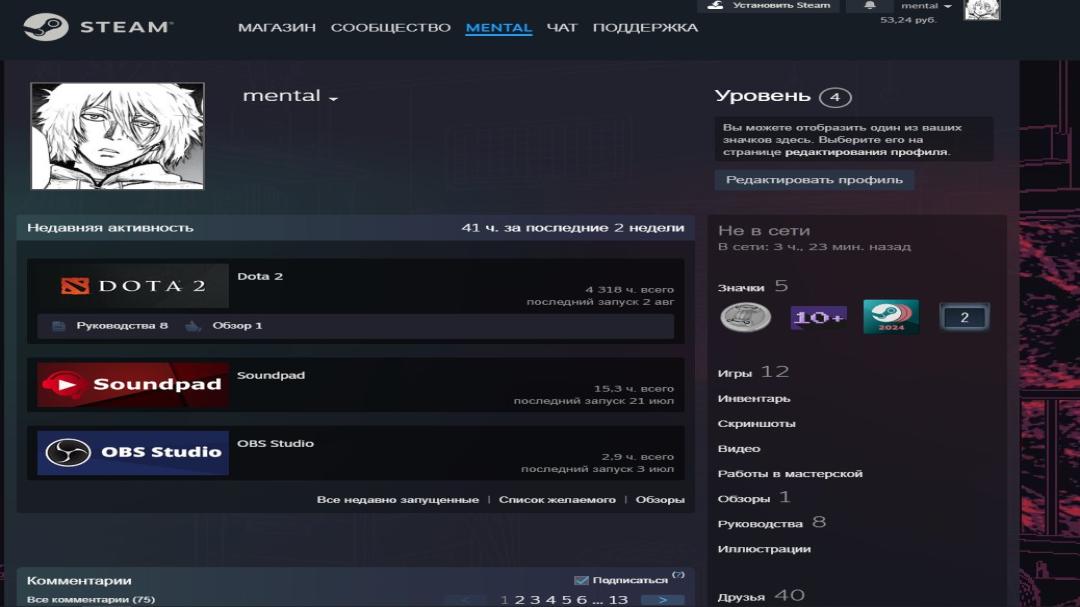Open the ЧАТ menu item
This screenshot has height=607, width=1080.
562,28
